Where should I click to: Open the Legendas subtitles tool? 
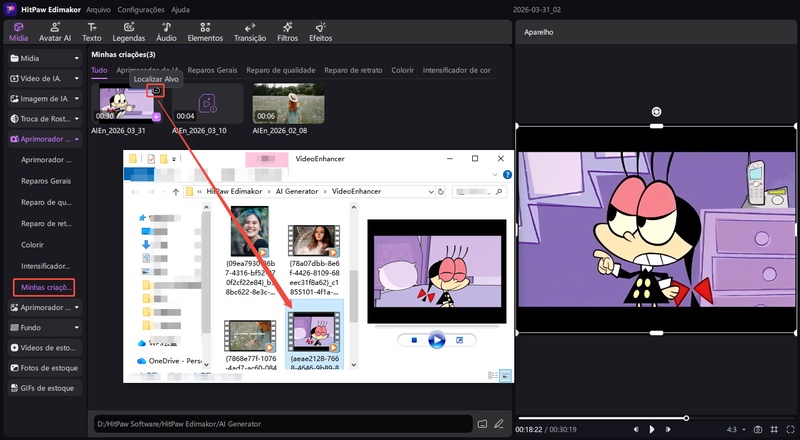point(129,32)
